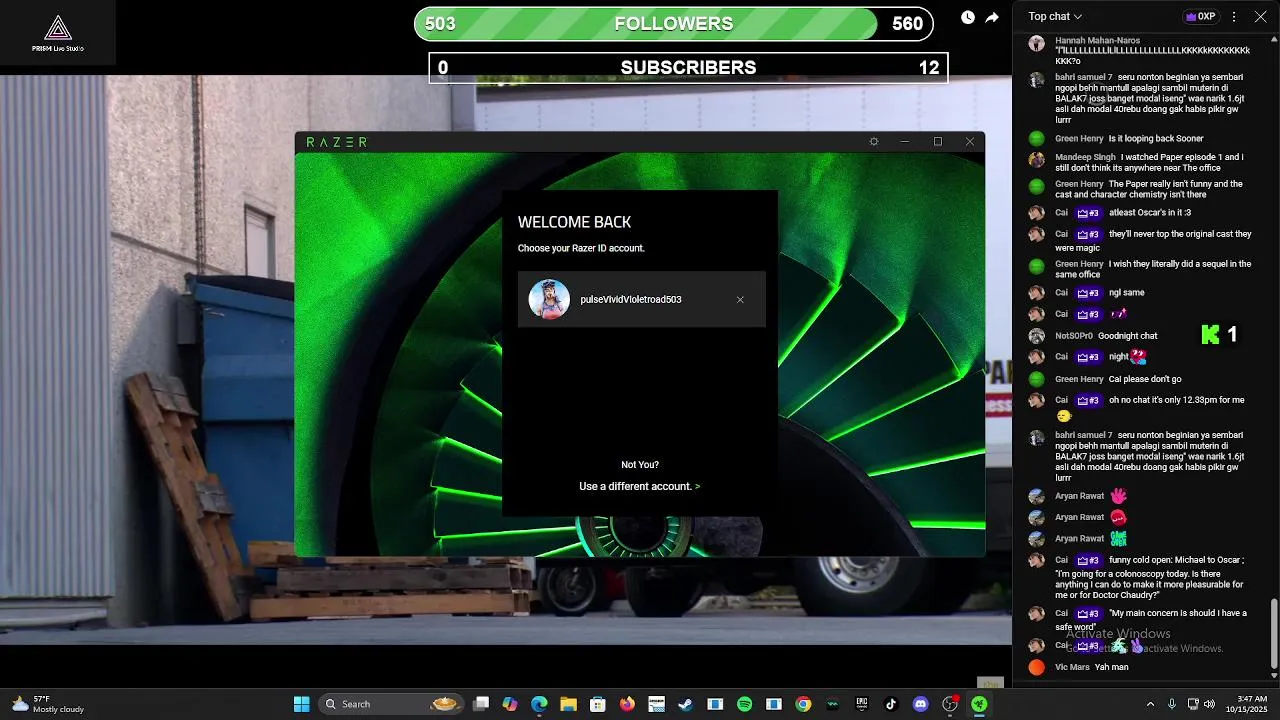Click the green K emoji overlay in chat

(1211, 335)
